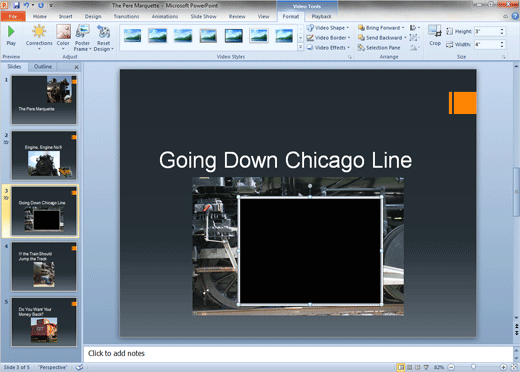The width and height of the screenshot is (520, 372).
Task: Switch to the Playback tab
Action: (321, 16)
